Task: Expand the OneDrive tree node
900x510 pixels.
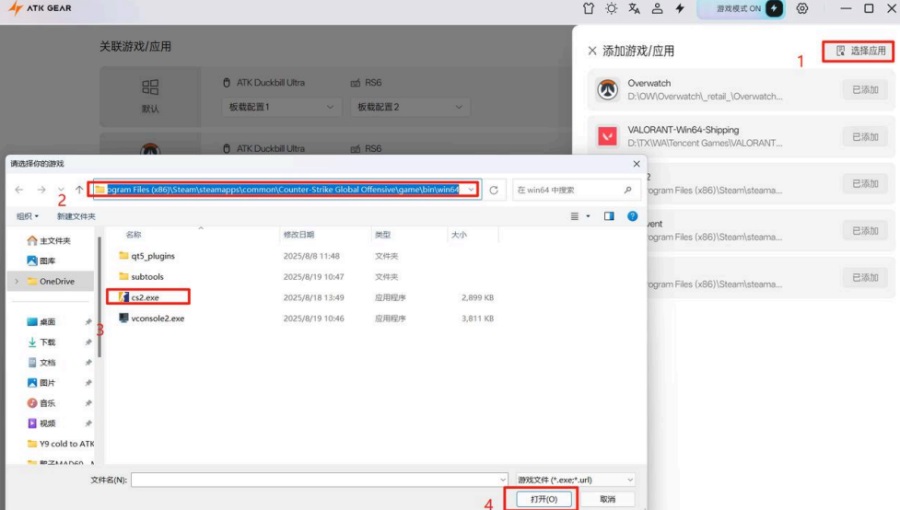Action: pyautogui.click(x=17, y=282)
